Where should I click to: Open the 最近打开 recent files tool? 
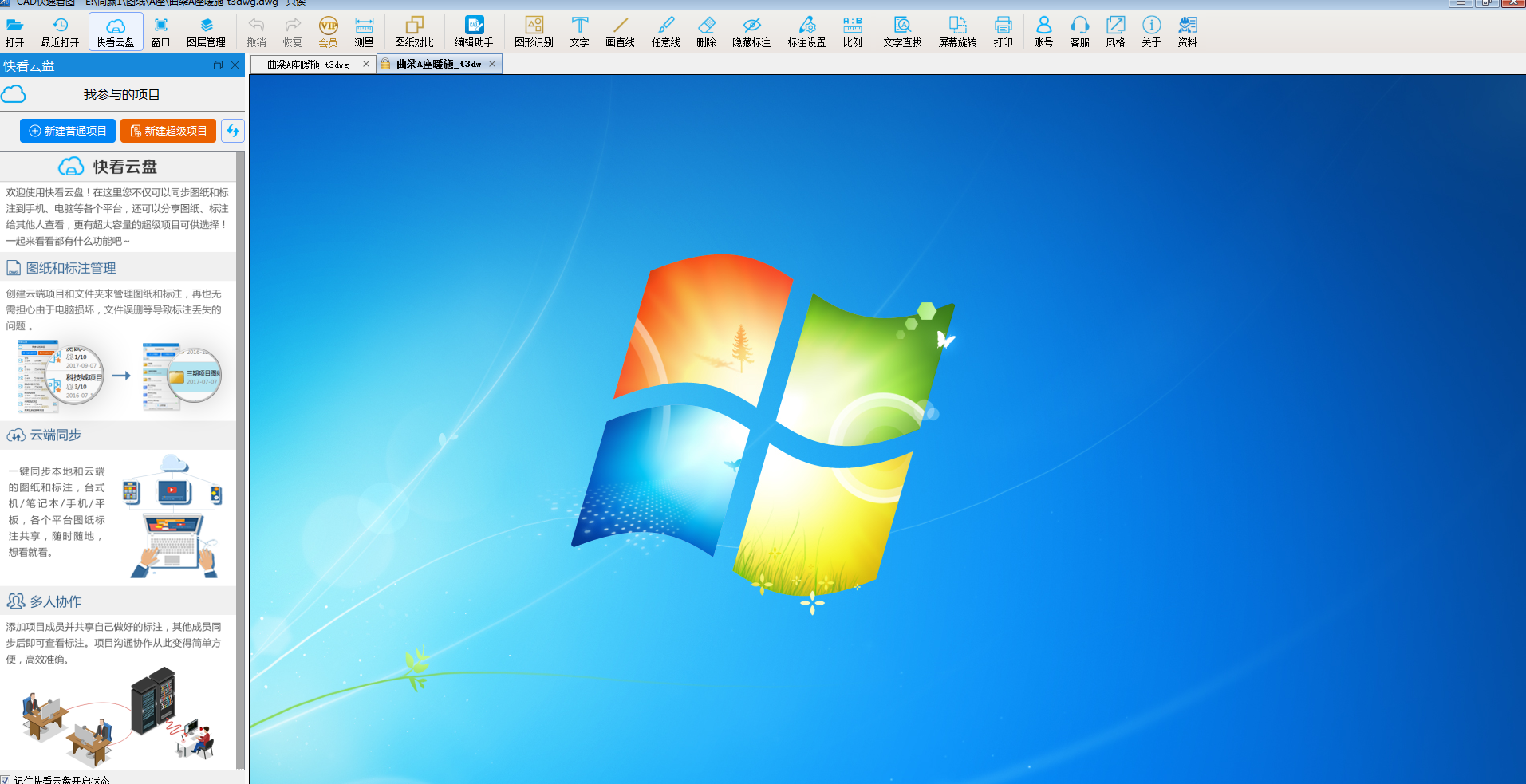[x=60, y=32]
